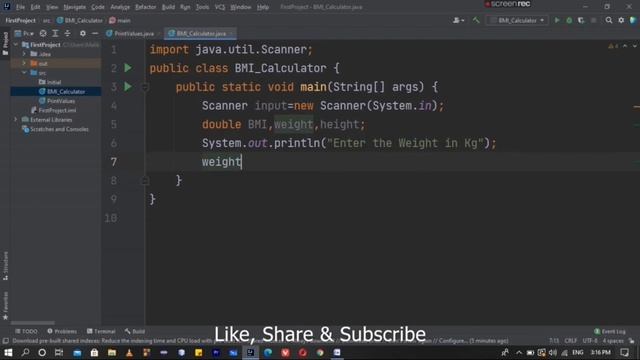Collapse the src folder

click(24, 73)
